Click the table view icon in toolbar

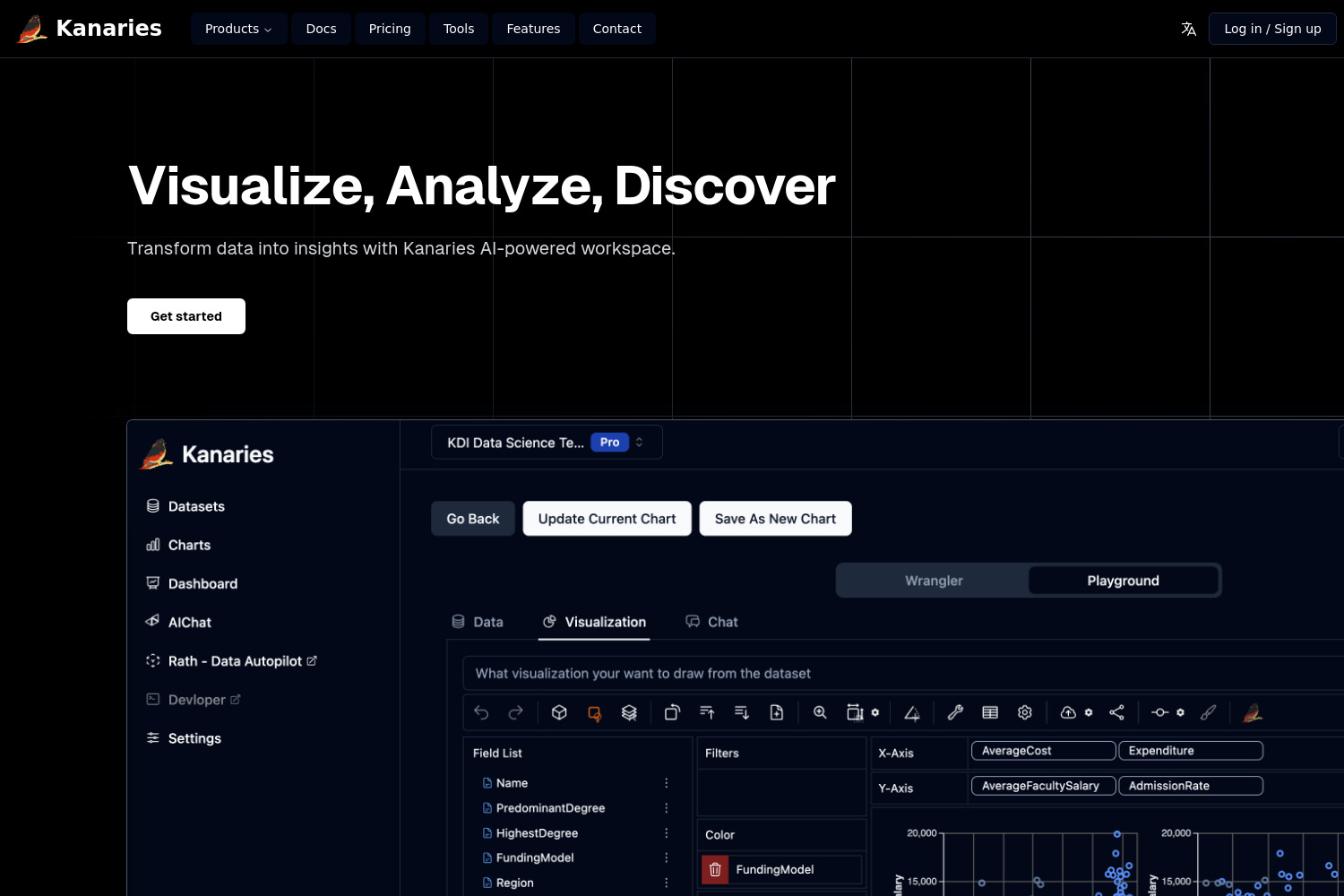coord(990,712)
